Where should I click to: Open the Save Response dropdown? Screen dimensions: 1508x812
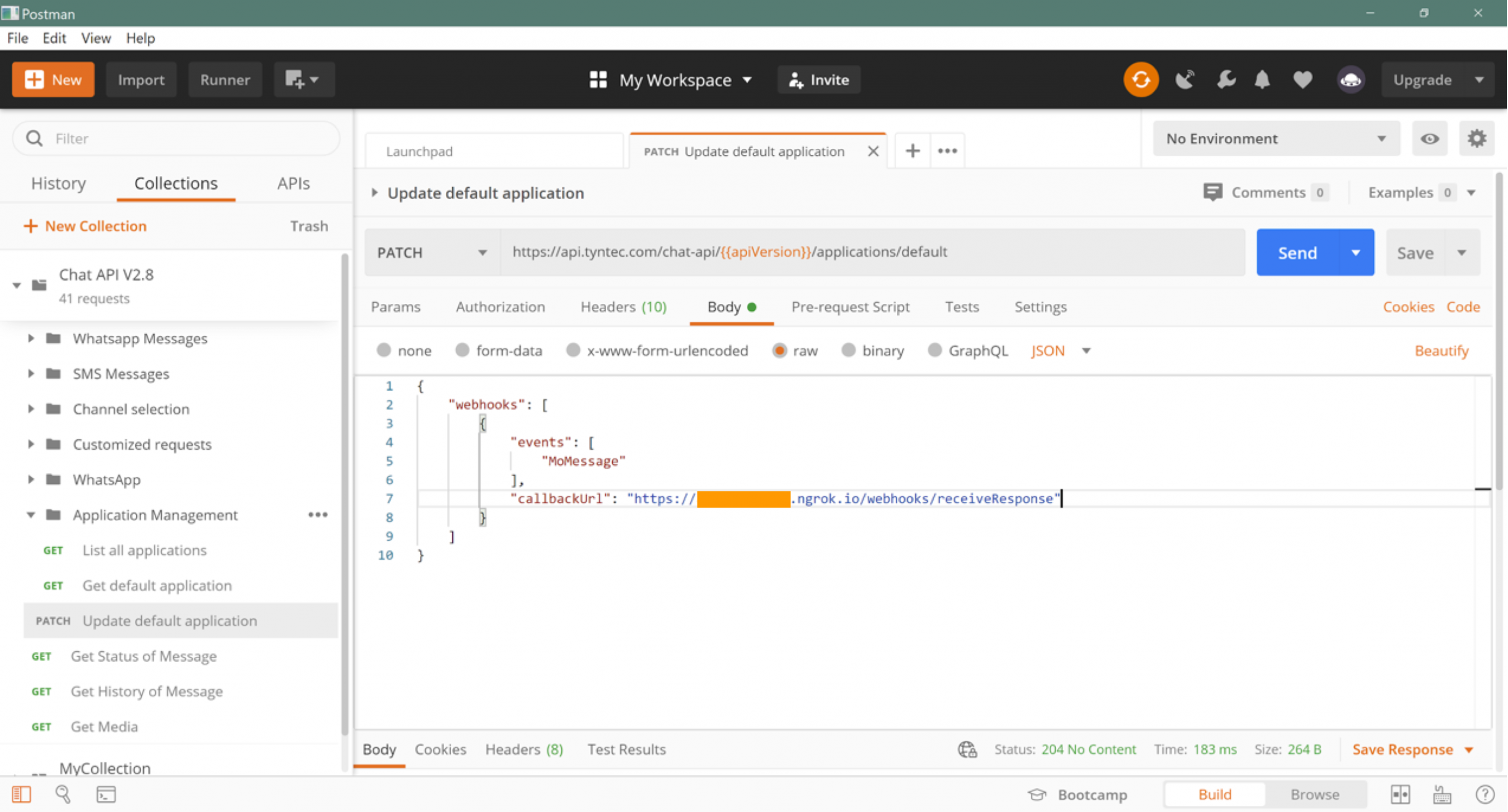1412,750
